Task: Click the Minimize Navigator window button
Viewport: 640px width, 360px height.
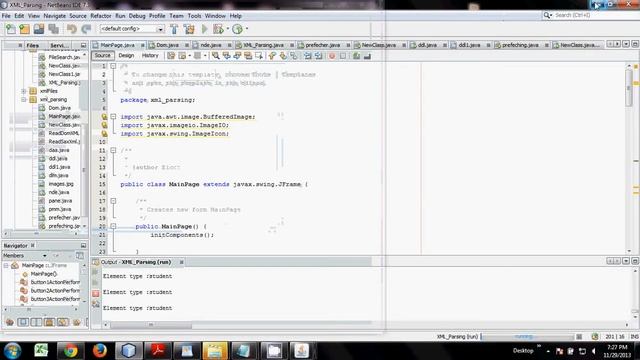Action: click(x=83, y=245)
